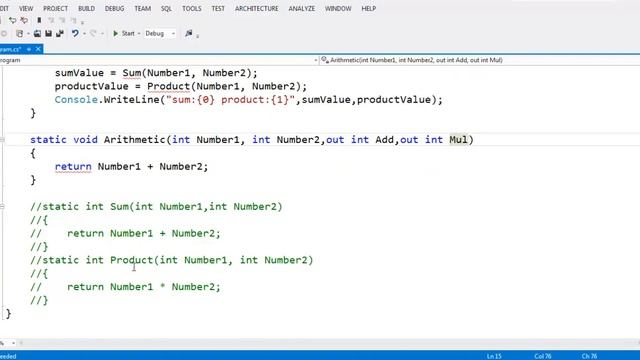Open the ANALYZE menu
The height and width of the screenshot is (360, 640).
pos(302,8)
